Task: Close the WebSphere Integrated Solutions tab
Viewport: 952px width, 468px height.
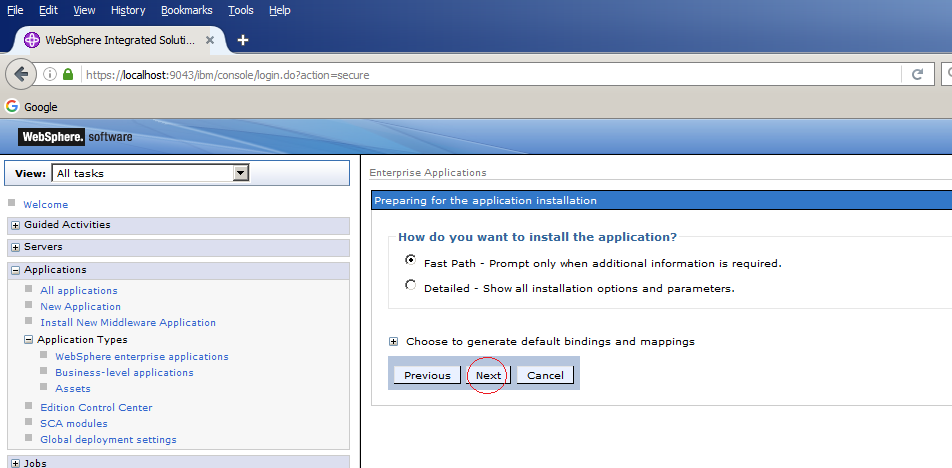Action: point(210,40)
